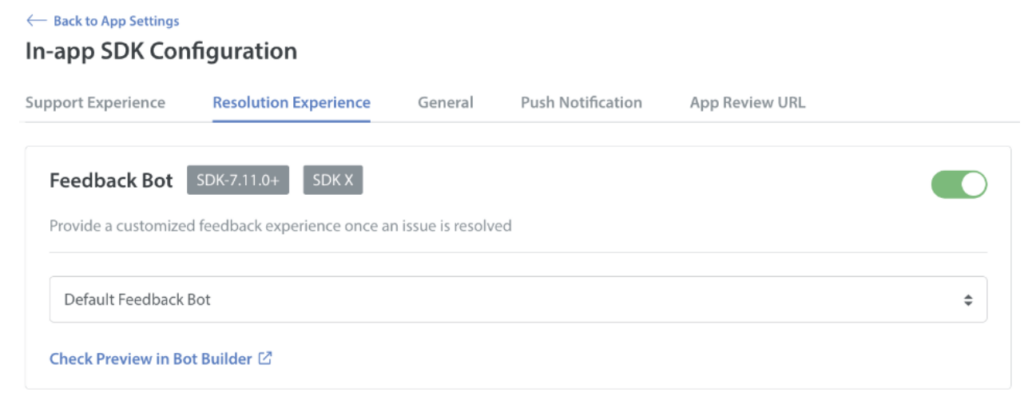This screenshot has height=396, width=1024.
Task: Click the back arrow icon
Action: click(36, 21)
